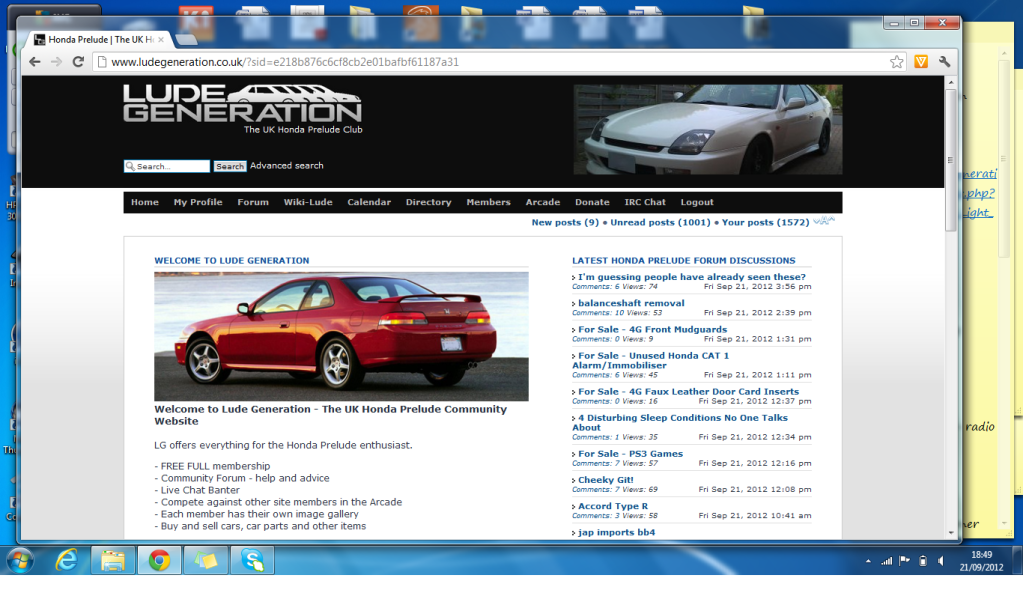
Task: Open "I'm guessing people have already seen these?" thread
Action: click(692, 277)
